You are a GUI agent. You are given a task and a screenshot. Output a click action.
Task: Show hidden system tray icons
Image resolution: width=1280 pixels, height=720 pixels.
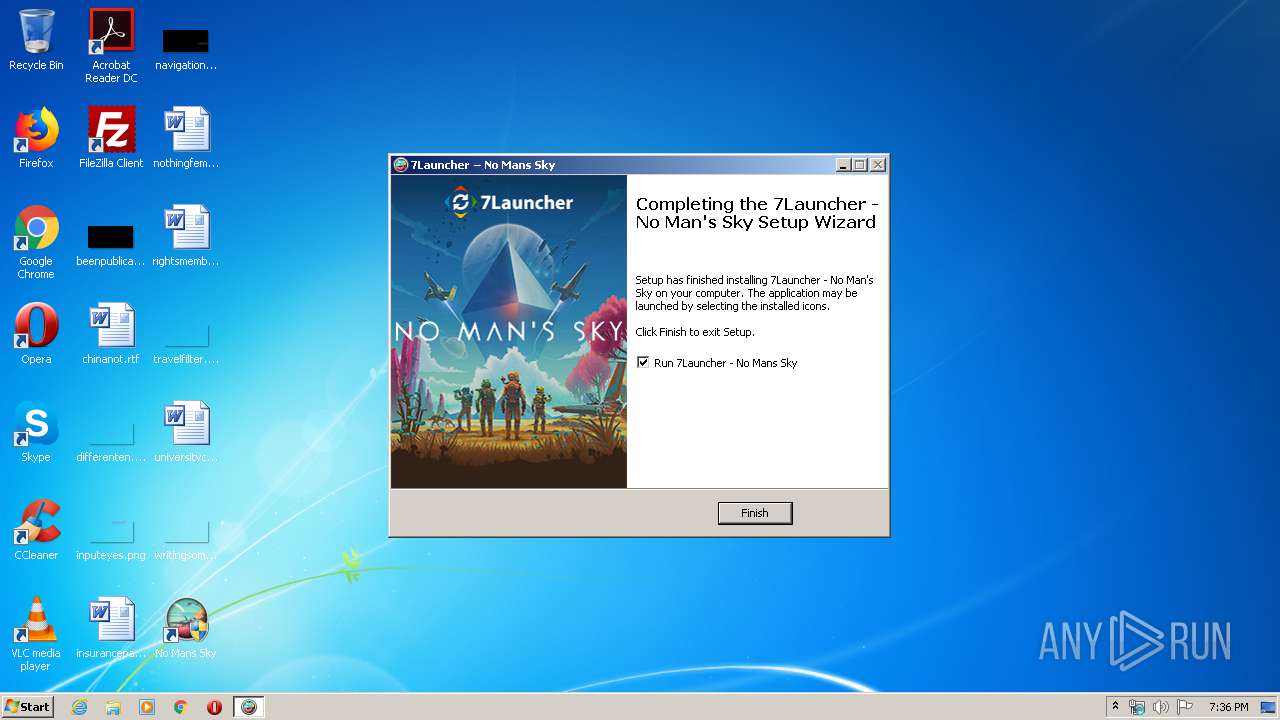[x=1116, y=707]
